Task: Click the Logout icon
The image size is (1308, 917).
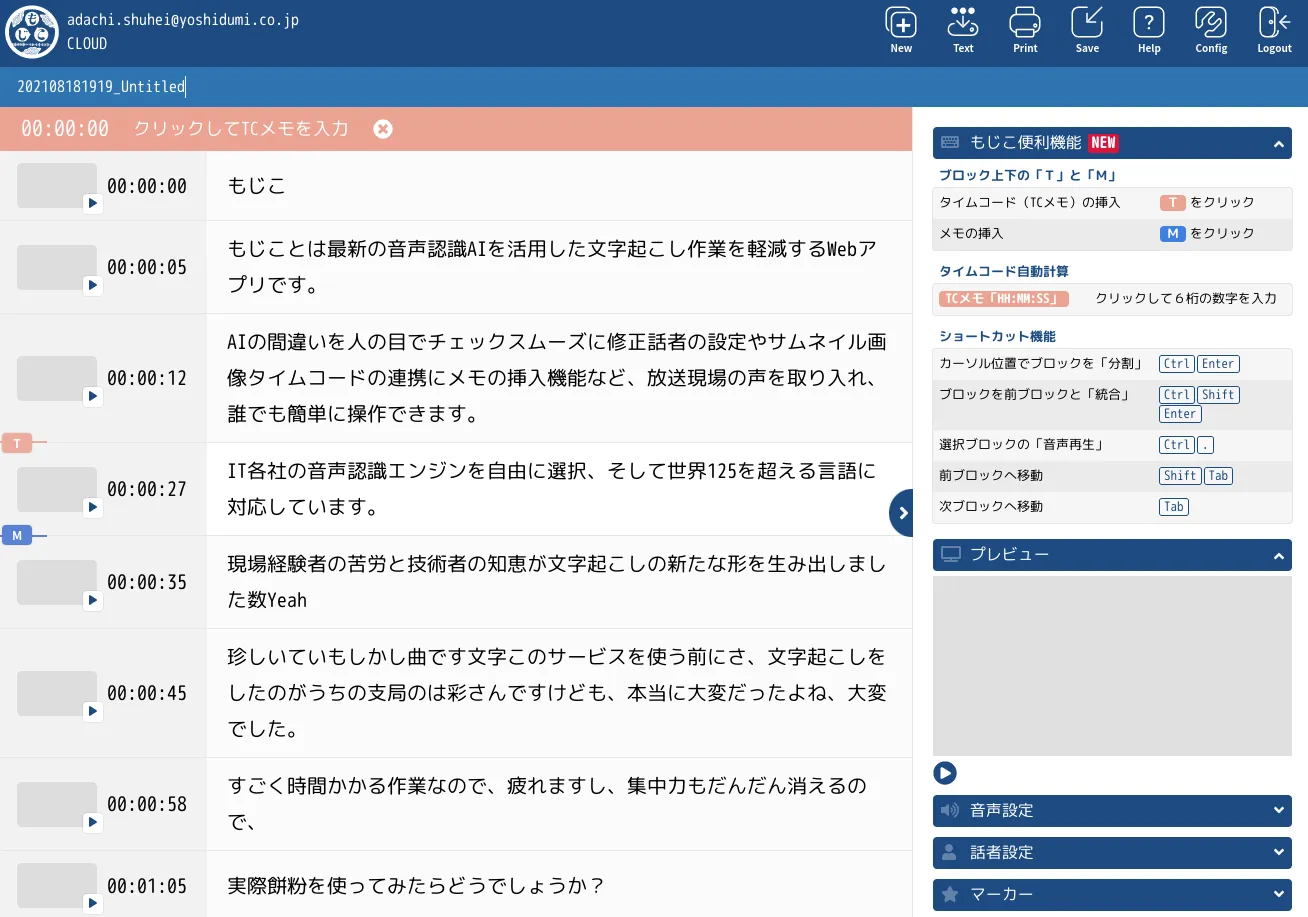Action: (1274, 24)
